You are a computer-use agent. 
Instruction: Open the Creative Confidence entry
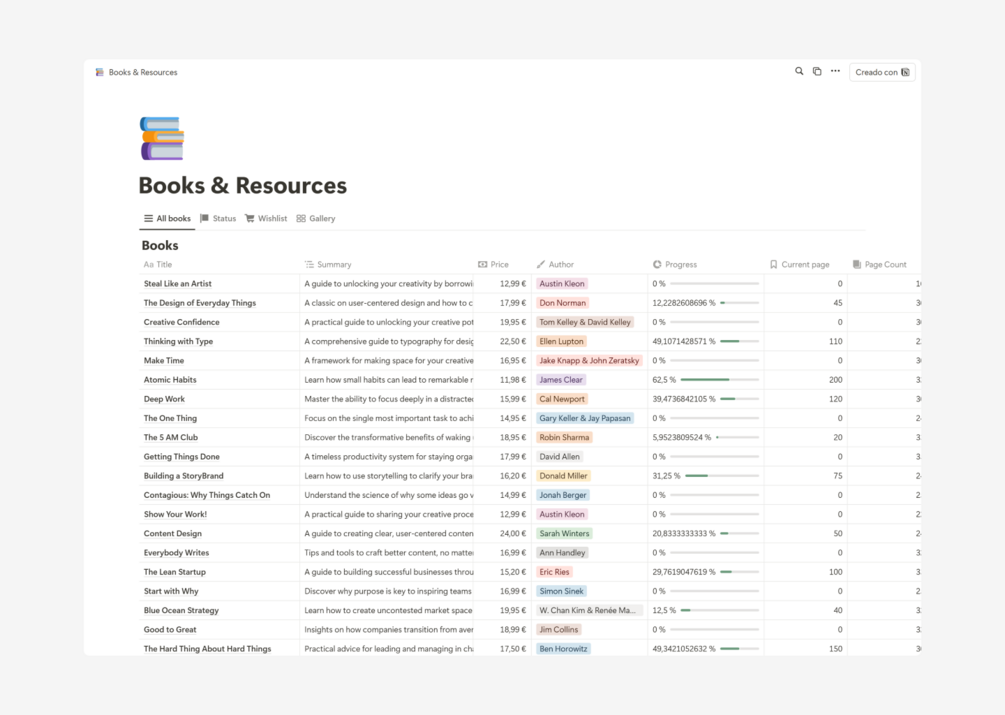181,322
